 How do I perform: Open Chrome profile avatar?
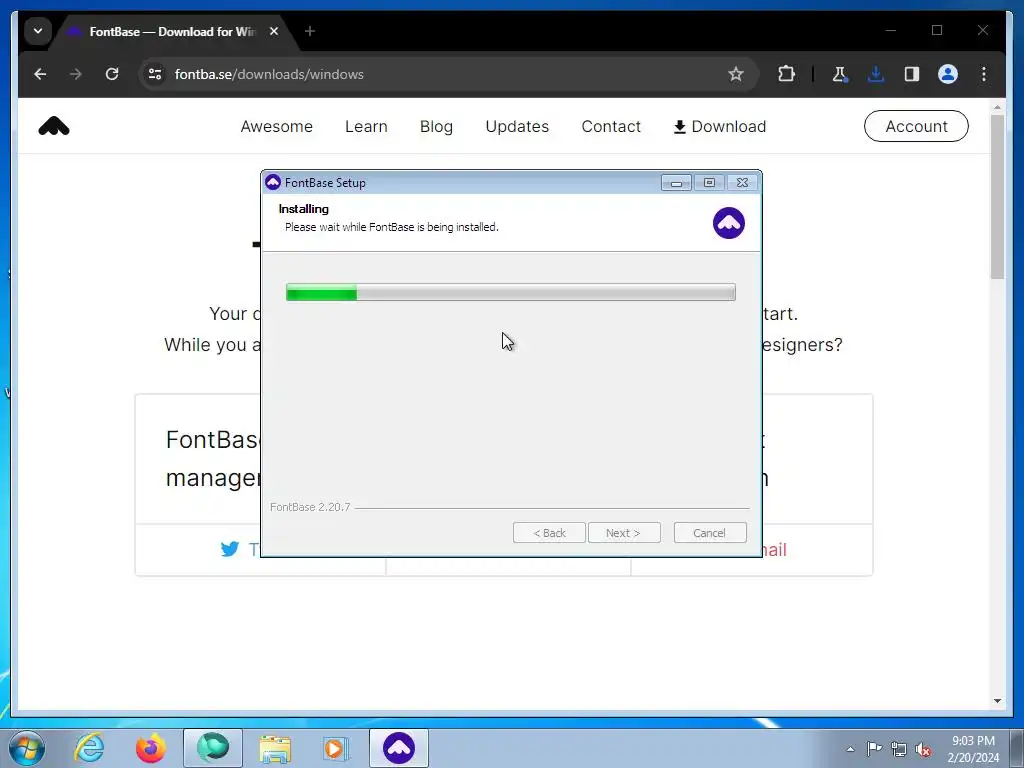click(x=948, y=74)
